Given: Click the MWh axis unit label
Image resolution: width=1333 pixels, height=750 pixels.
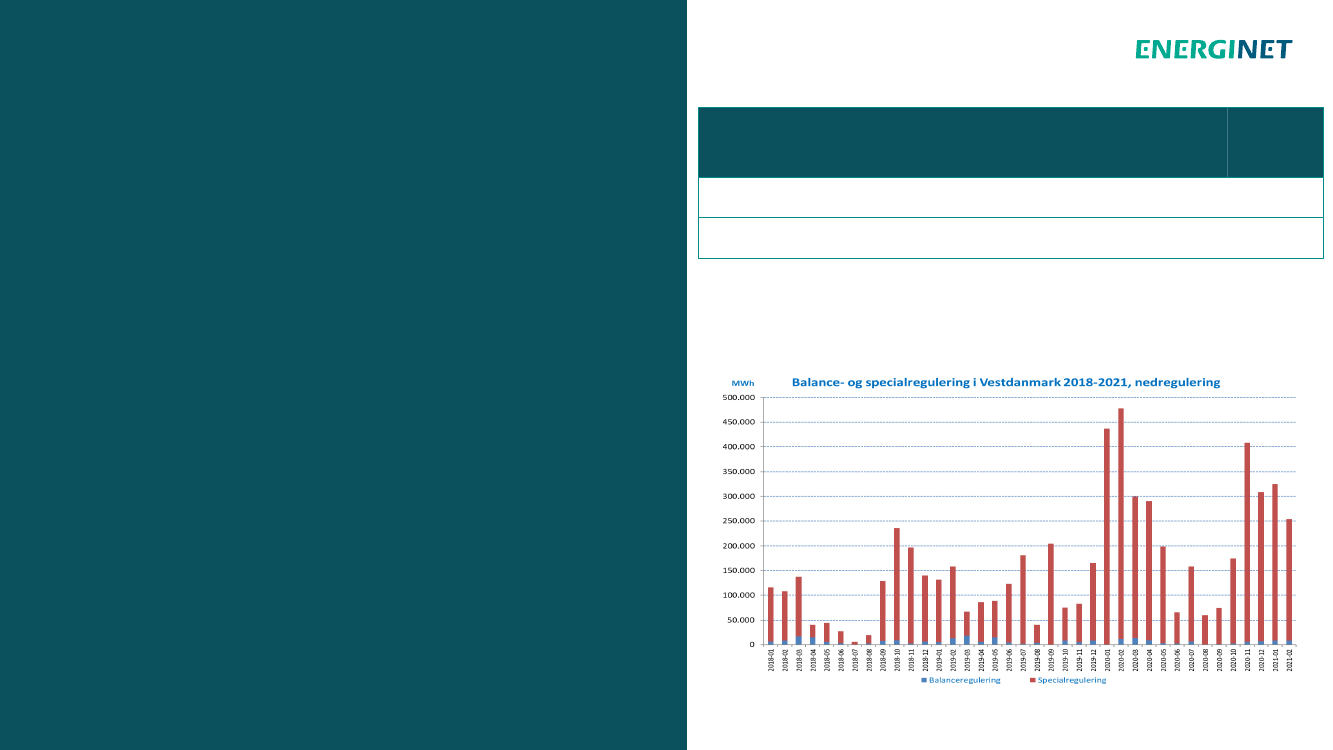Looking at the screenshot, I should coord(742,383).
